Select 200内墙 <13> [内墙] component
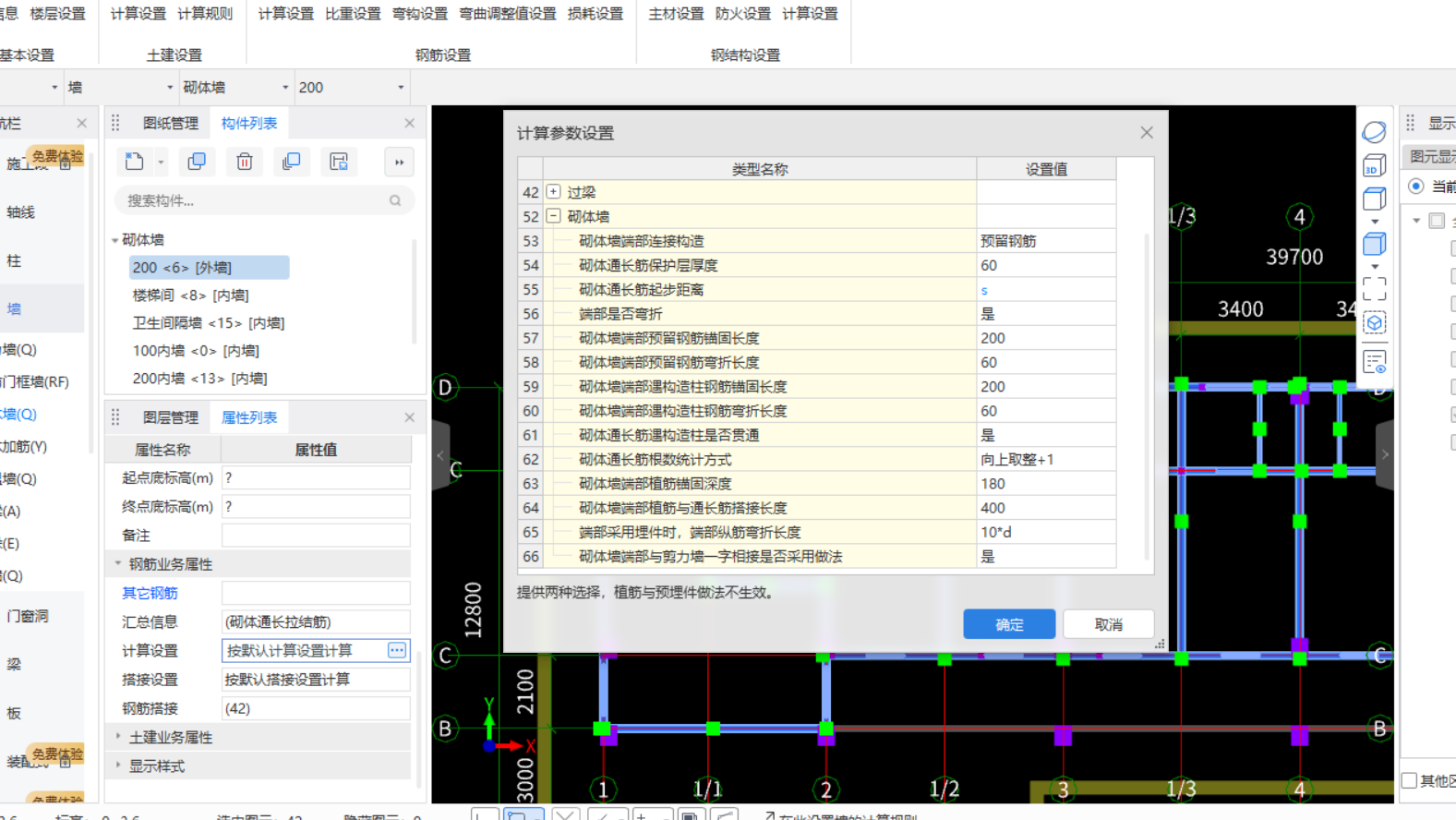 (x=199, y=379)
